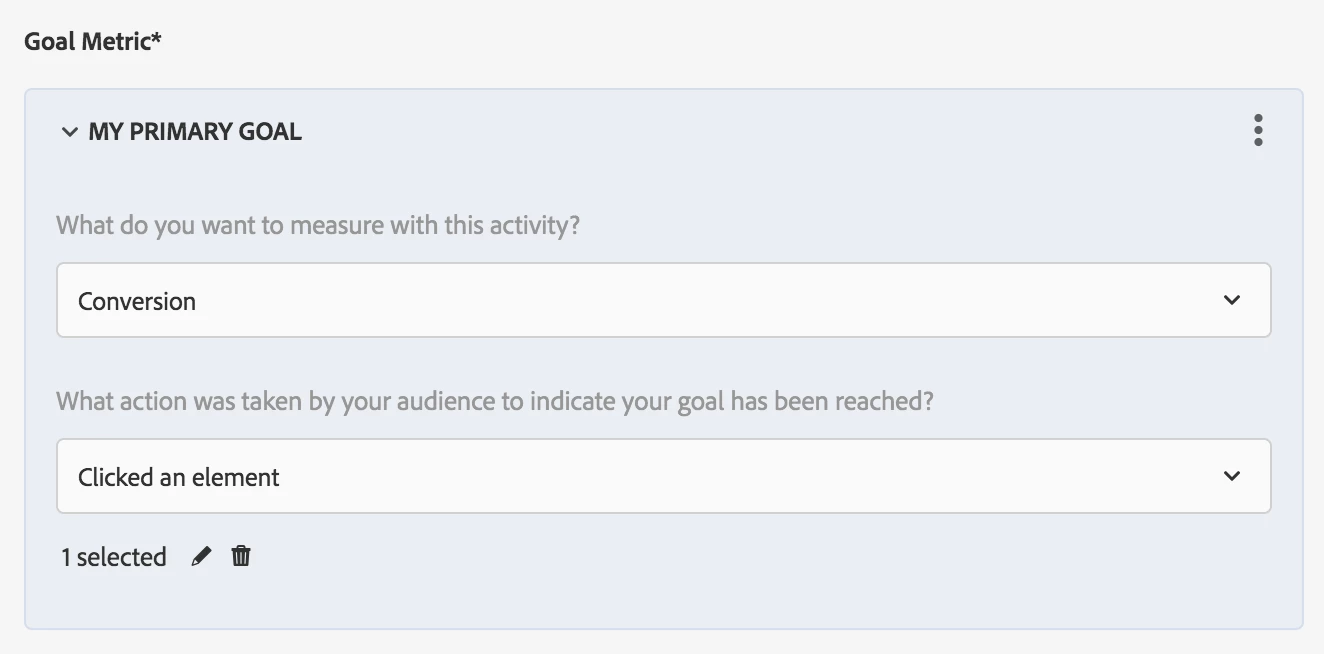1324x654 pixels.
Task: Click the blank middle of the Conversion field
Action: pos(700,300)
